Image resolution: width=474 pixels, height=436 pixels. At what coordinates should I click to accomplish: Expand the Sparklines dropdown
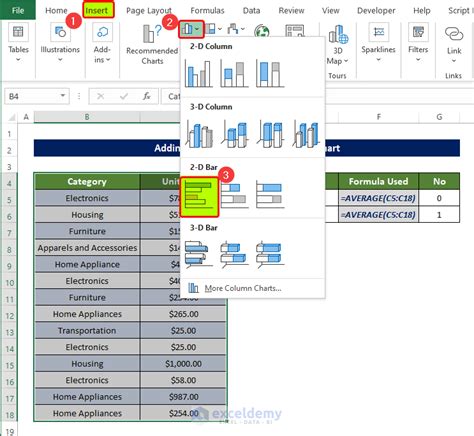[378, 60]
